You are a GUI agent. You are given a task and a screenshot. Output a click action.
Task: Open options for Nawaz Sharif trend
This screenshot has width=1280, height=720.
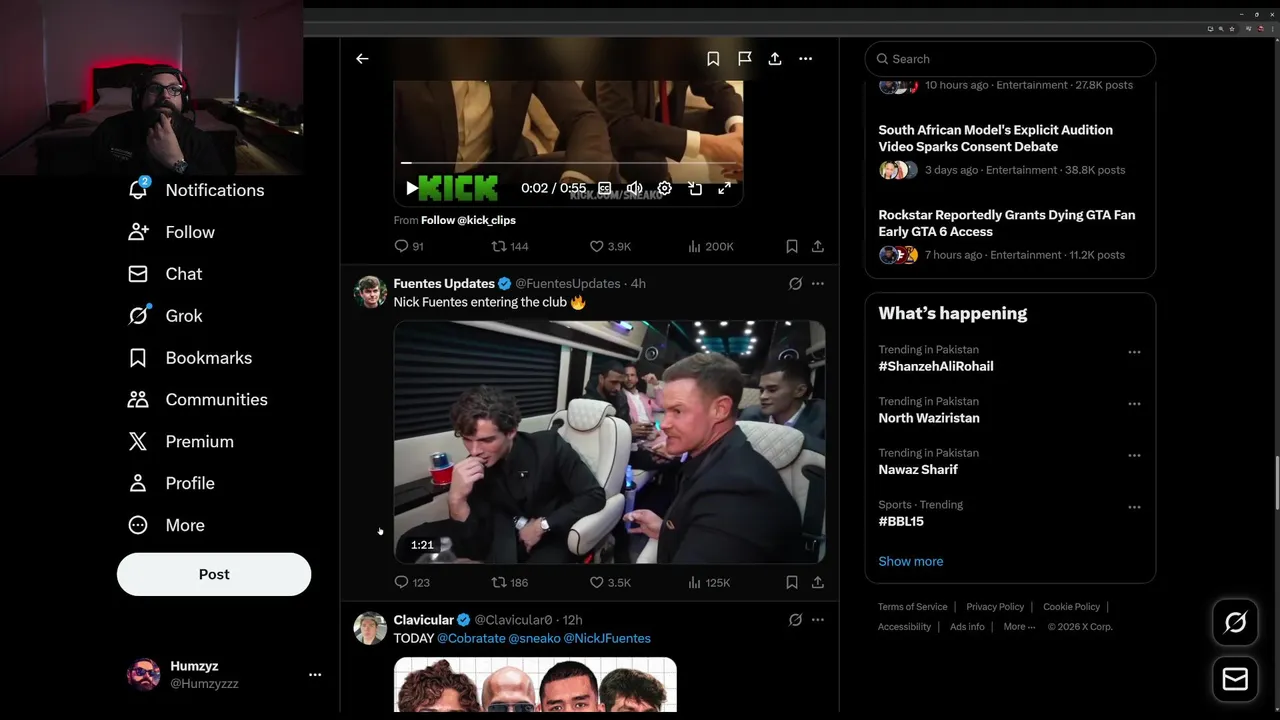click(x=1134, y=455)
